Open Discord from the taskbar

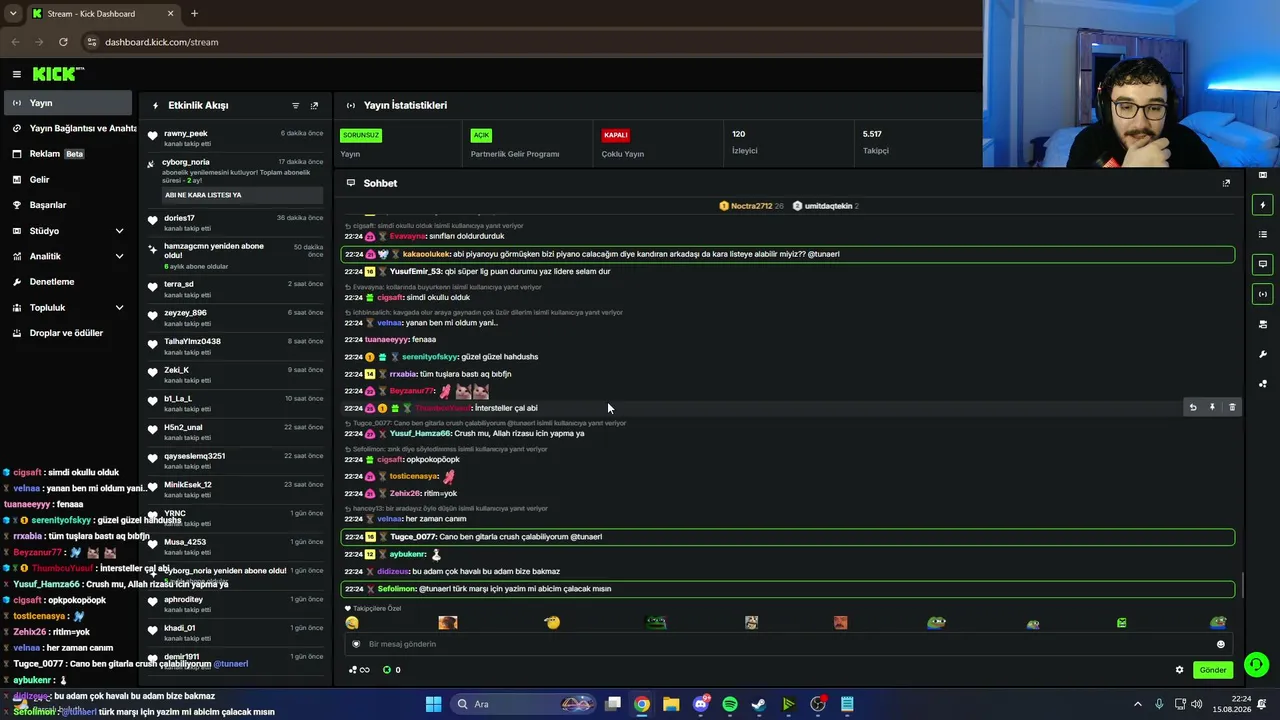tap(701, 704)
